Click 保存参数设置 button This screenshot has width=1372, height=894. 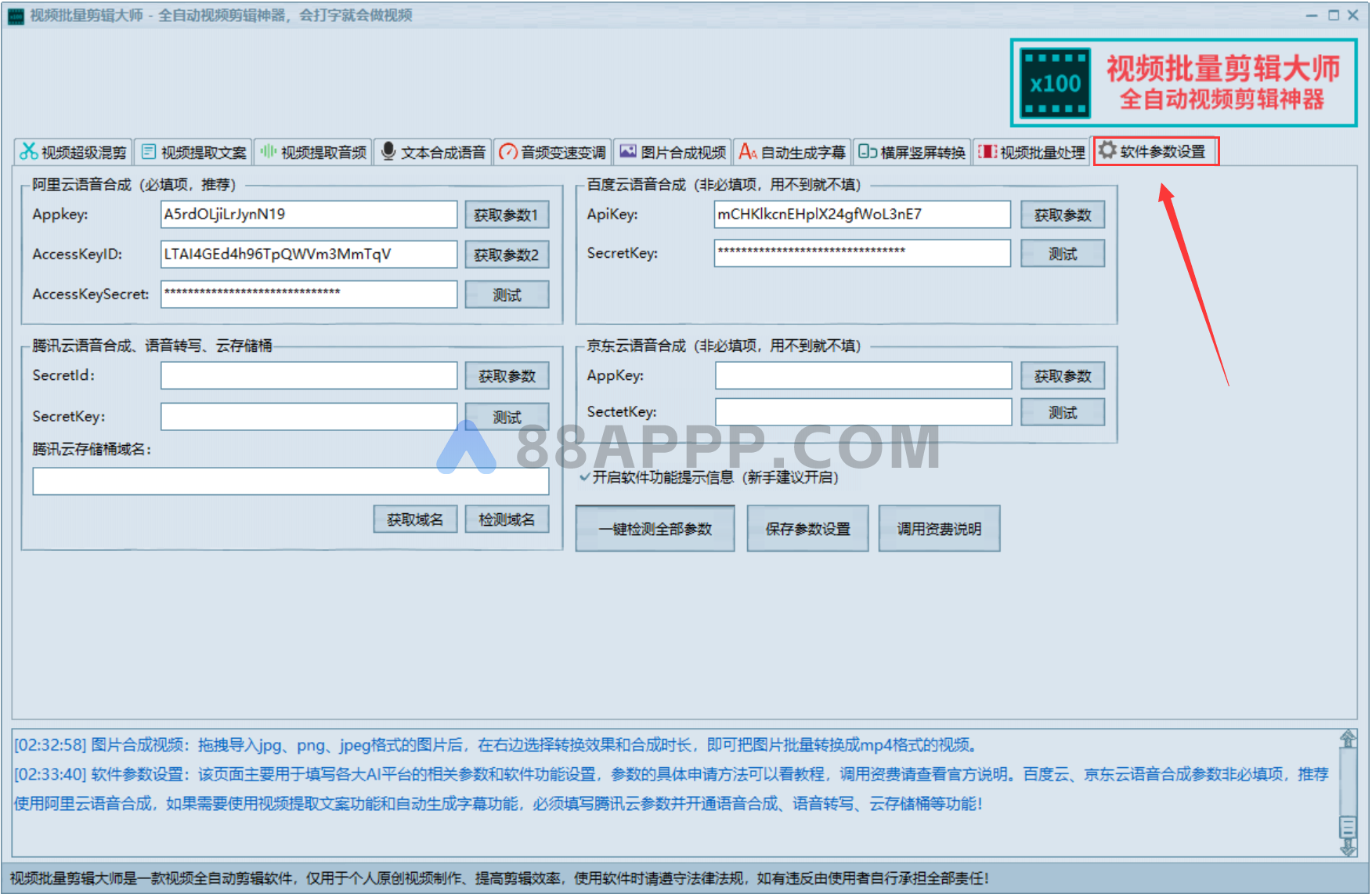(x=807, y=529)
